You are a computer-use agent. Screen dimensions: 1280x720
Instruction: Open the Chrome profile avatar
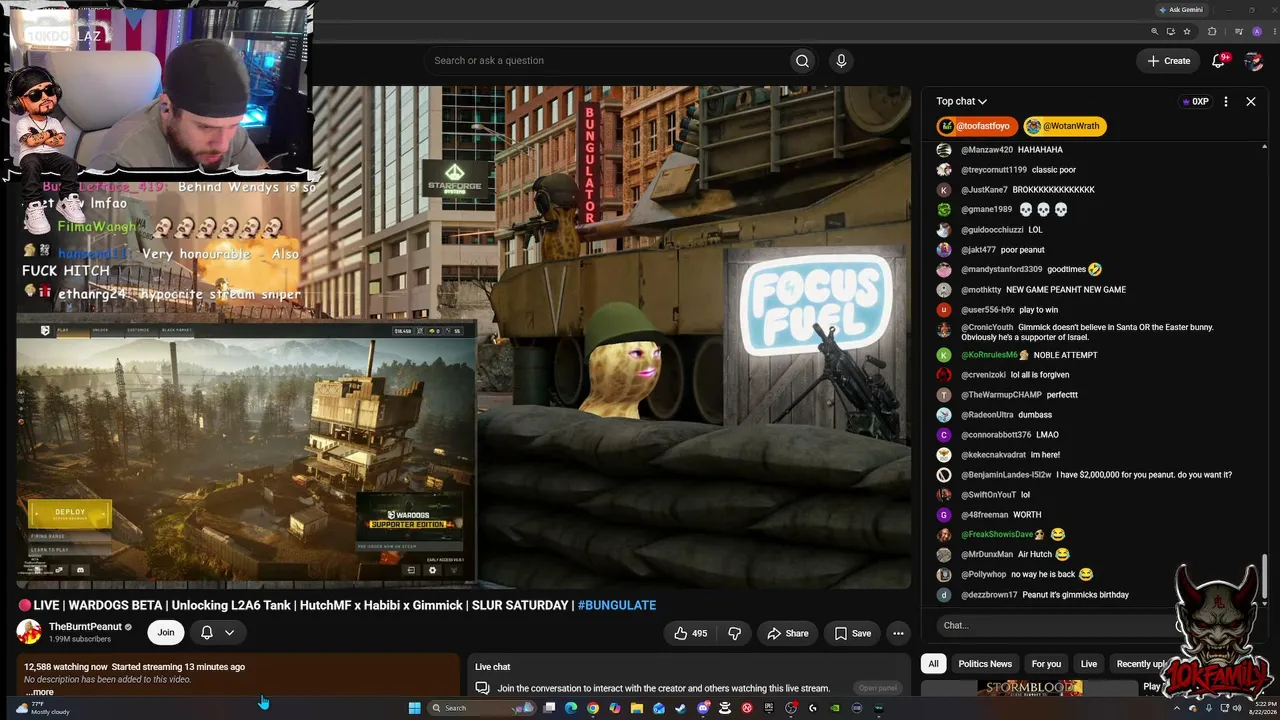(x=1257, y=31)
